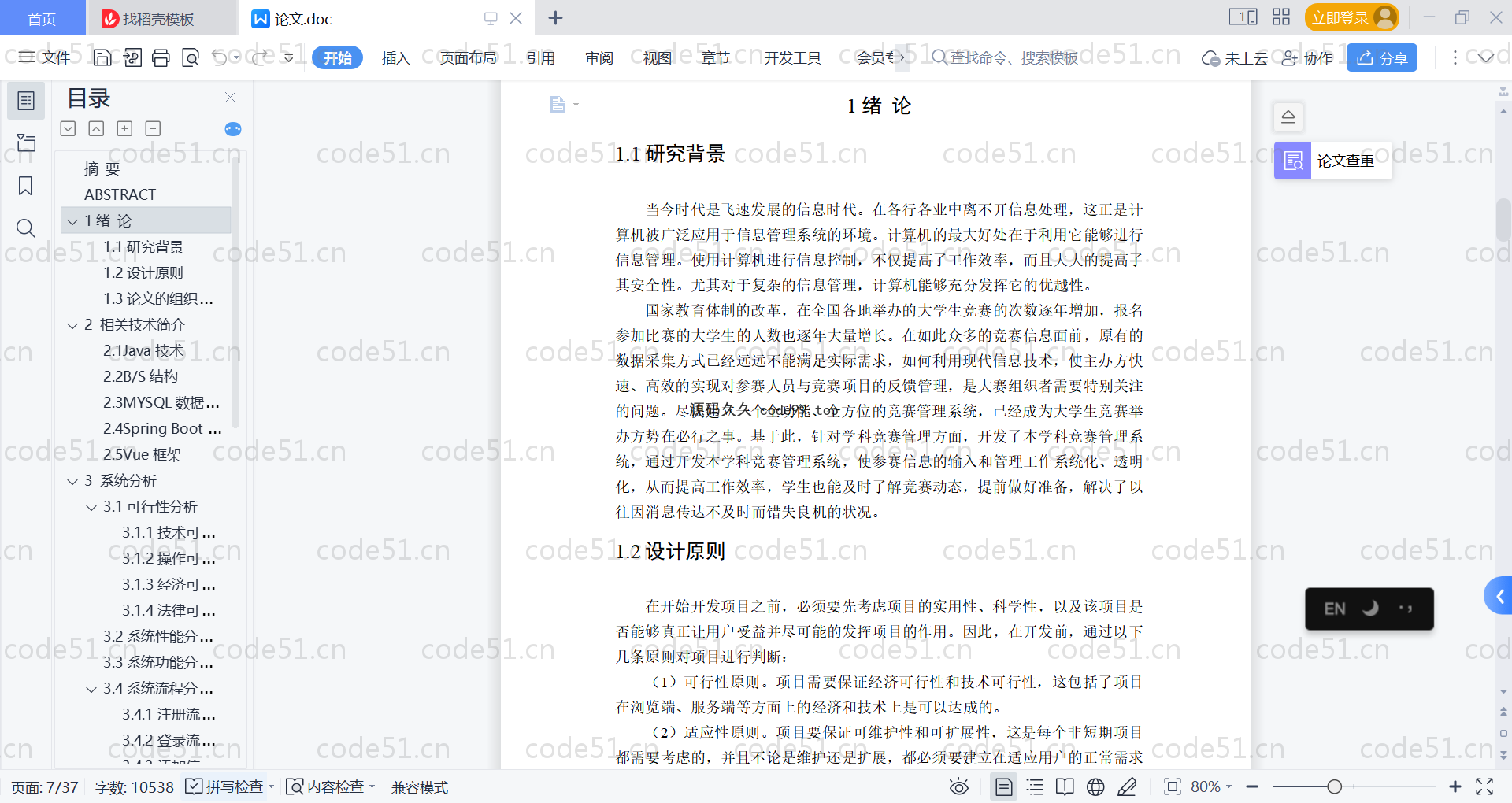Expand all outline levels icon

(69, 128)
